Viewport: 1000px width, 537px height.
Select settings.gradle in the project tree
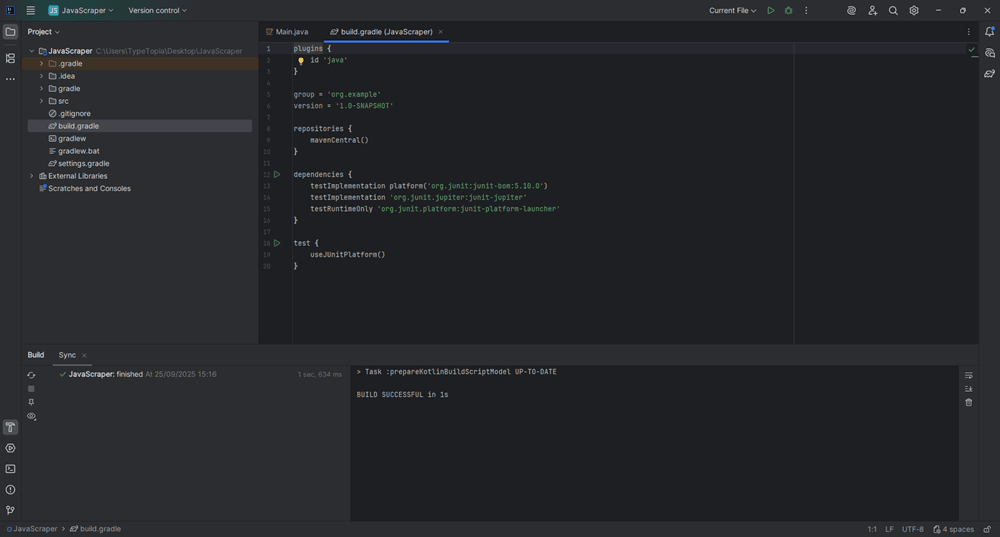tap(83, 163)
